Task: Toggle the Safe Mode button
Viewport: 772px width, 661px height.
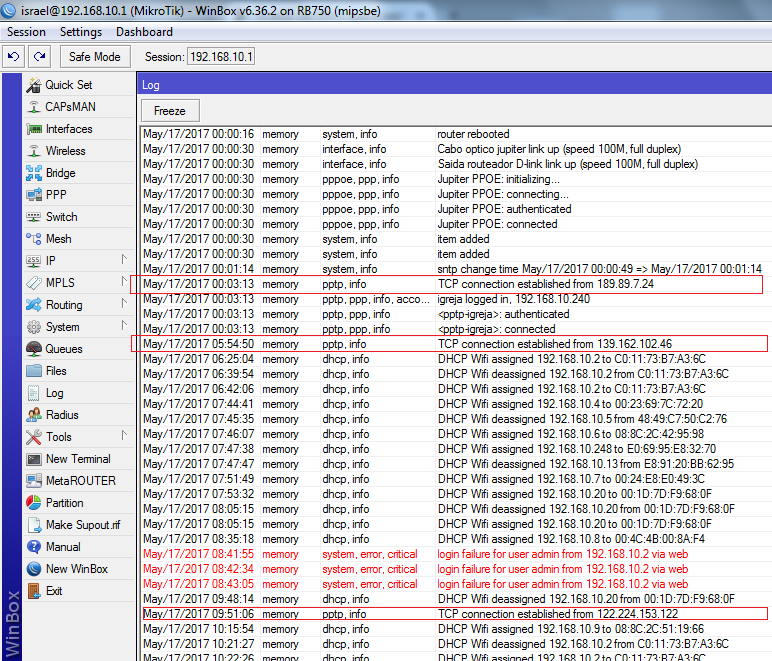Action: pos(95,57)
